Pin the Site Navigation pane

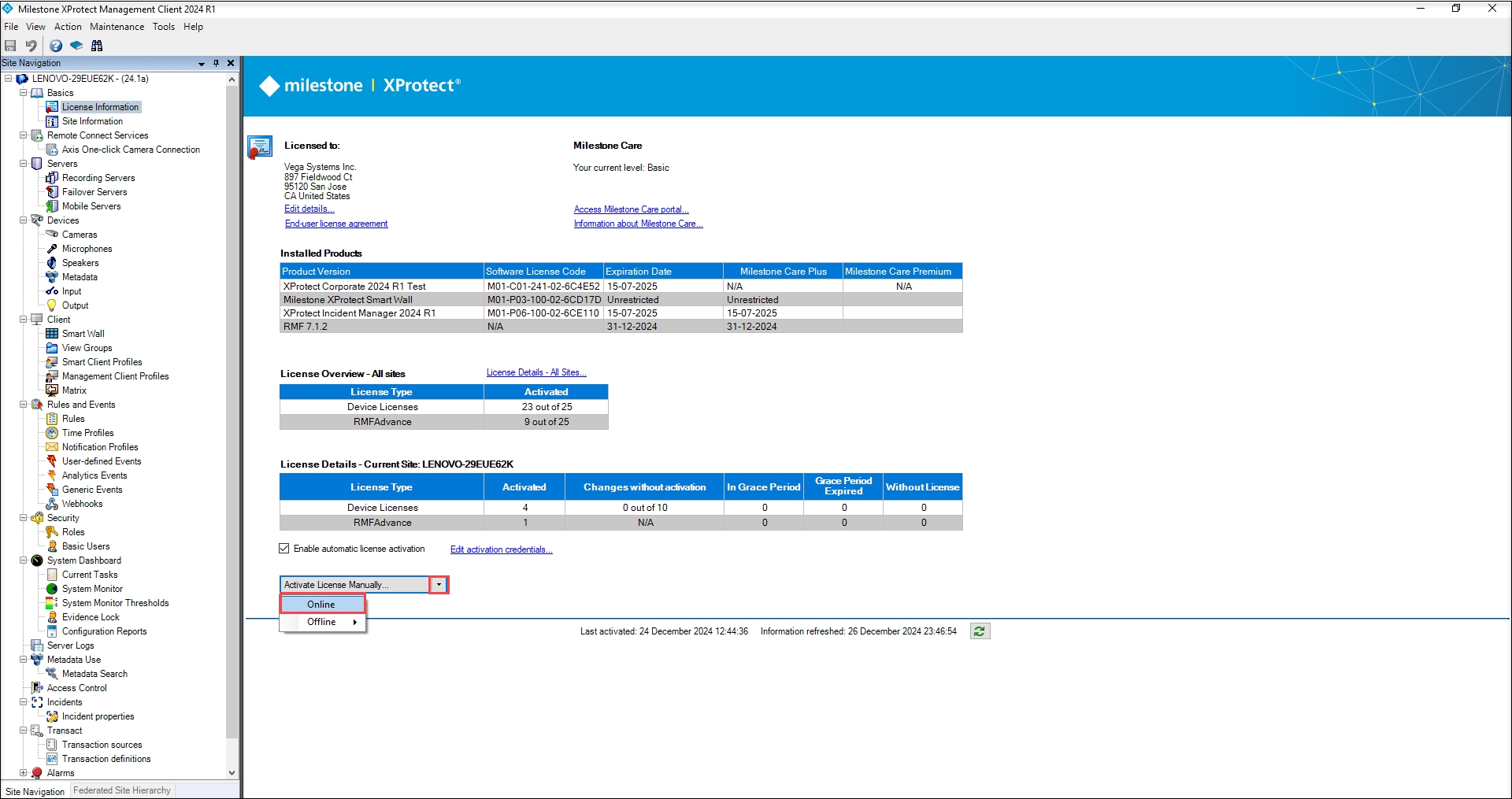coord(216,63)
